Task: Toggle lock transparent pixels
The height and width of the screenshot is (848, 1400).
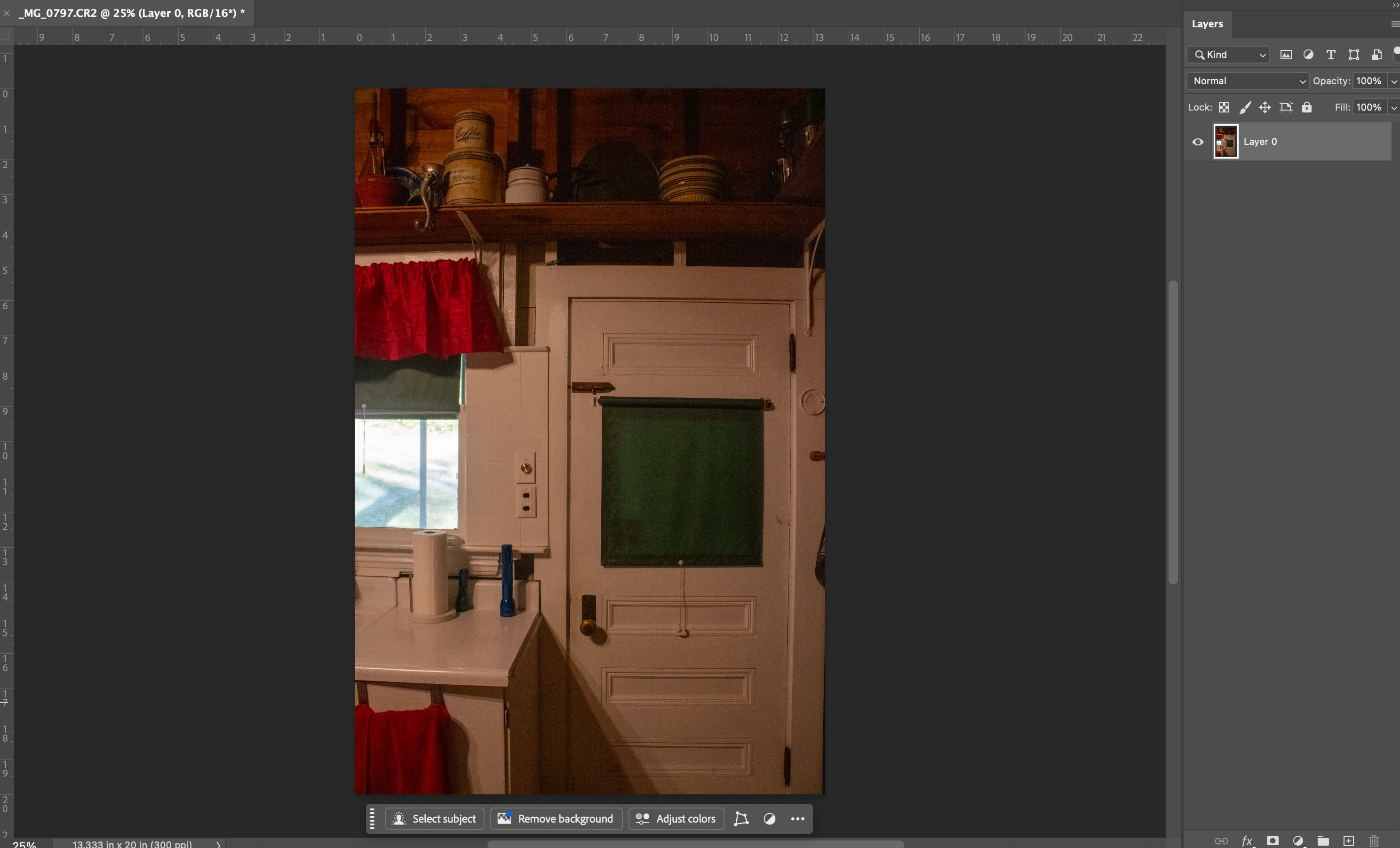Action: (x=1224, y=107)
